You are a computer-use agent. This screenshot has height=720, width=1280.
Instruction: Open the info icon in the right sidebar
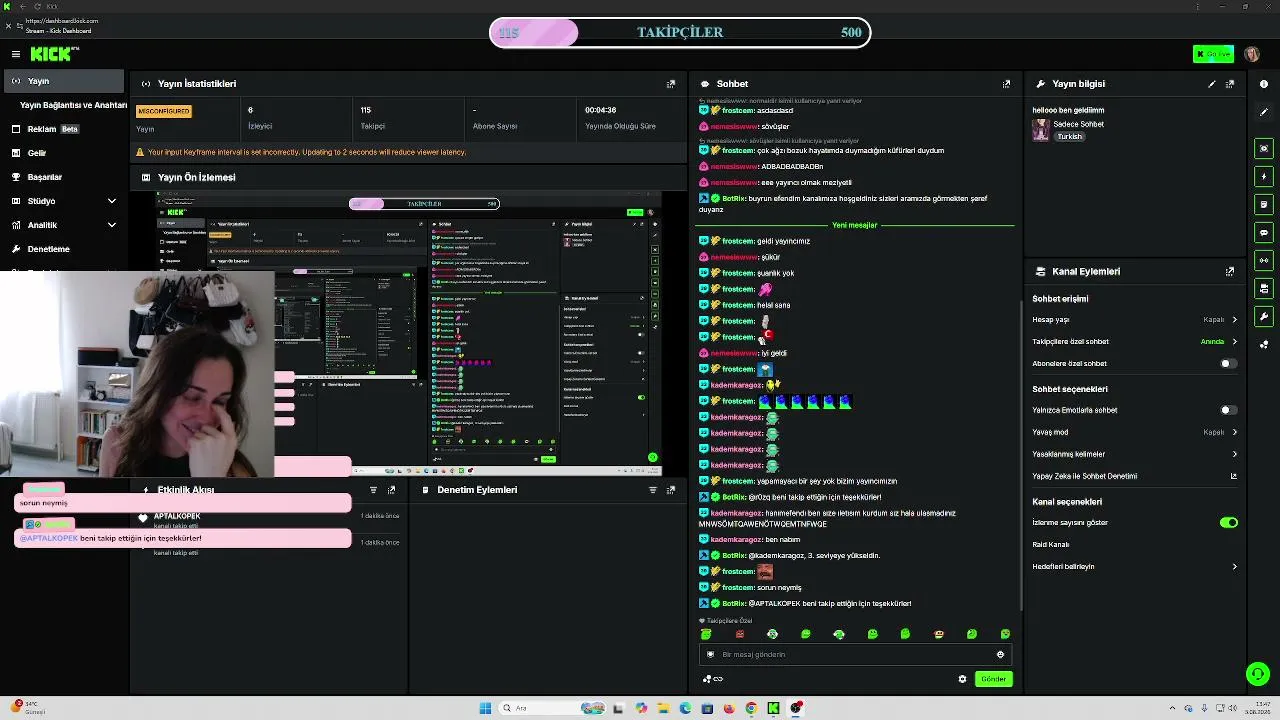pos(1264,84)
